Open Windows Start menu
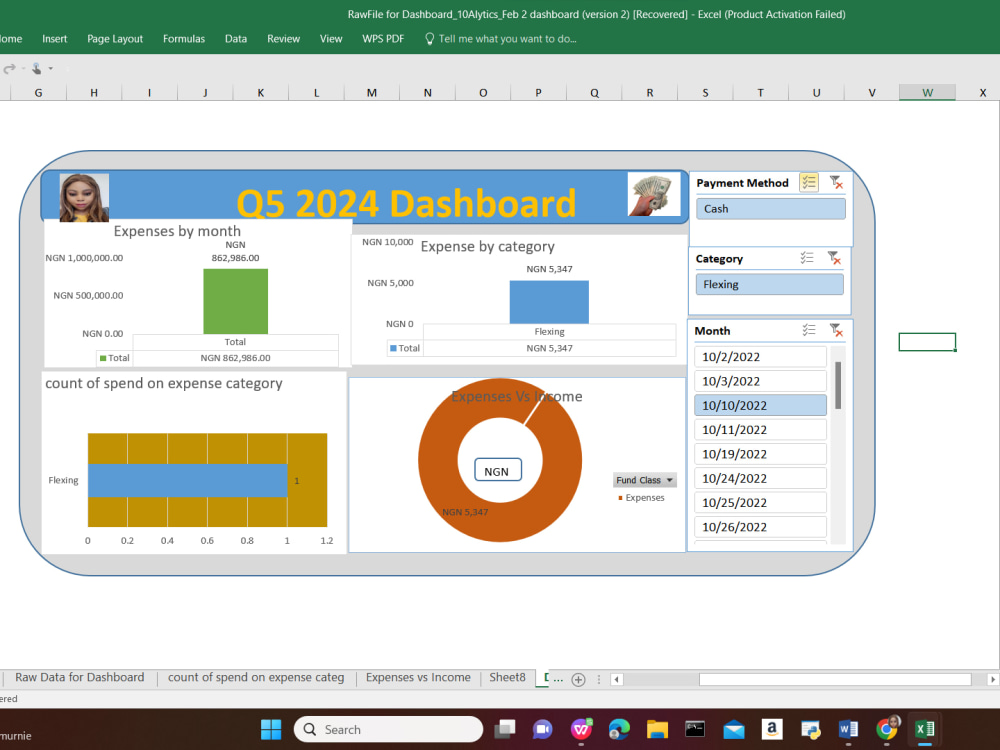 (x=271, y=729)
